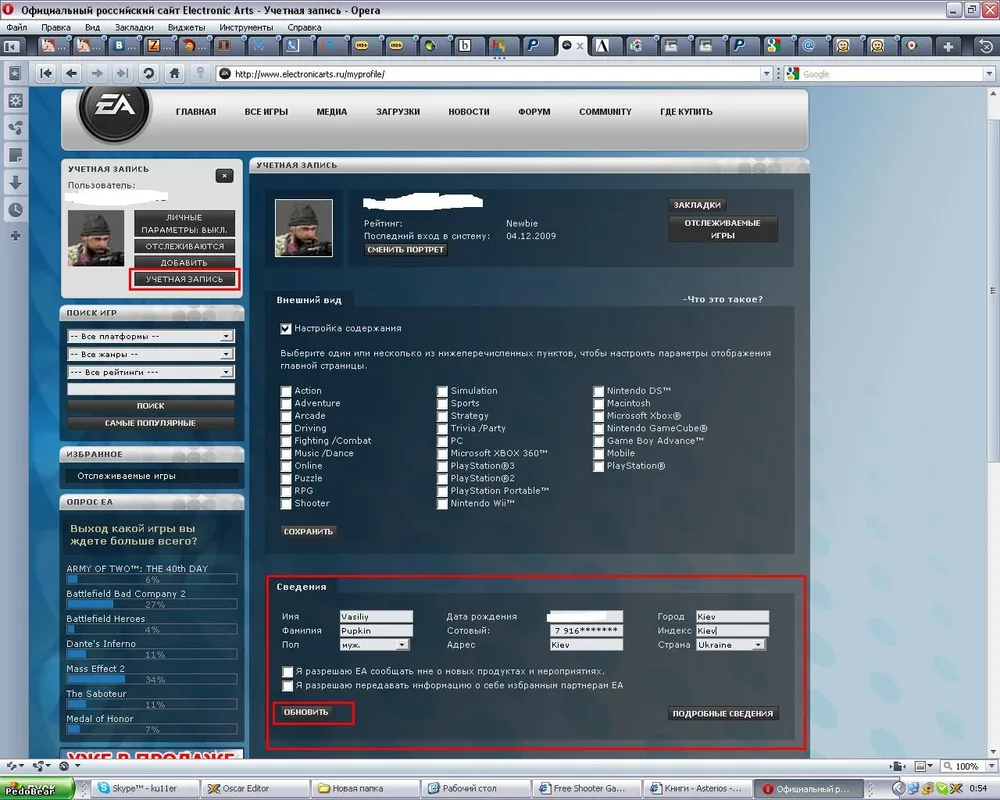Screen dimensions: 1000x800
Task: Expand the Пол gender dropdown
Action: 375,645
